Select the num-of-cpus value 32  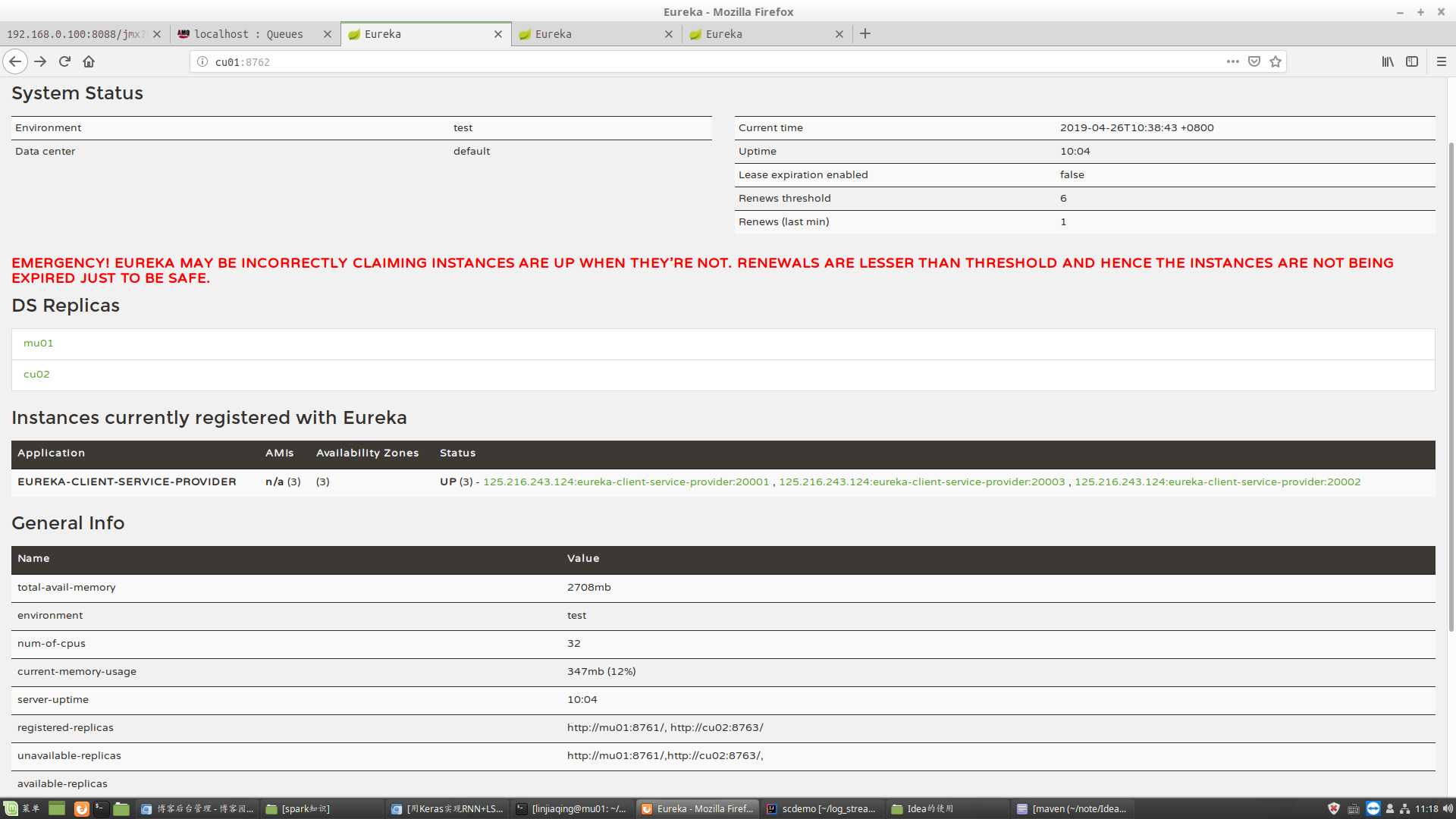point(573,644)
